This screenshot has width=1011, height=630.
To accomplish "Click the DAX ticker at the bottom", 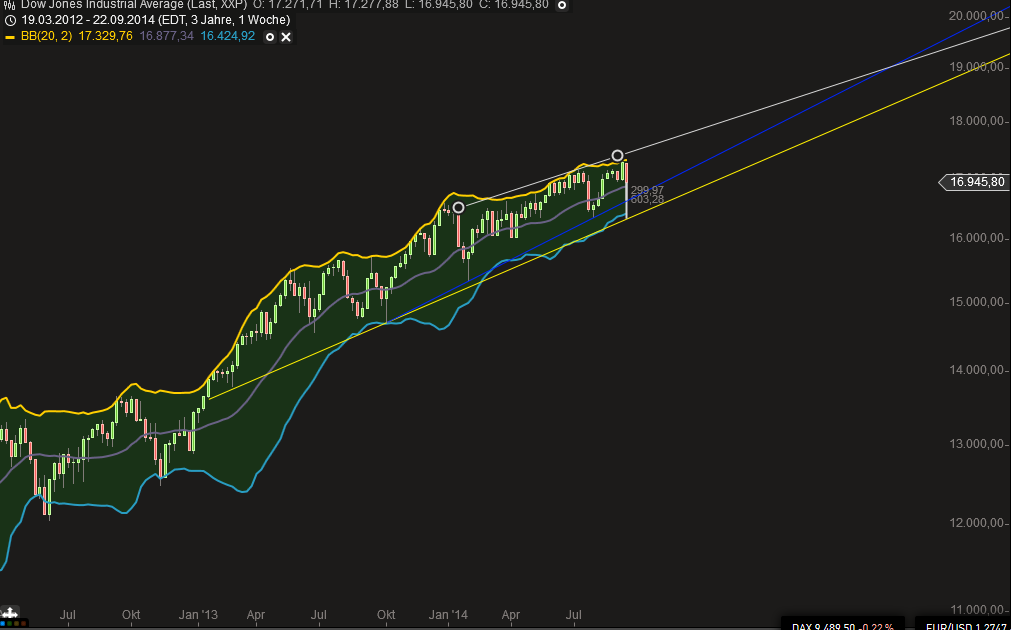I will (x=843, y=625).
